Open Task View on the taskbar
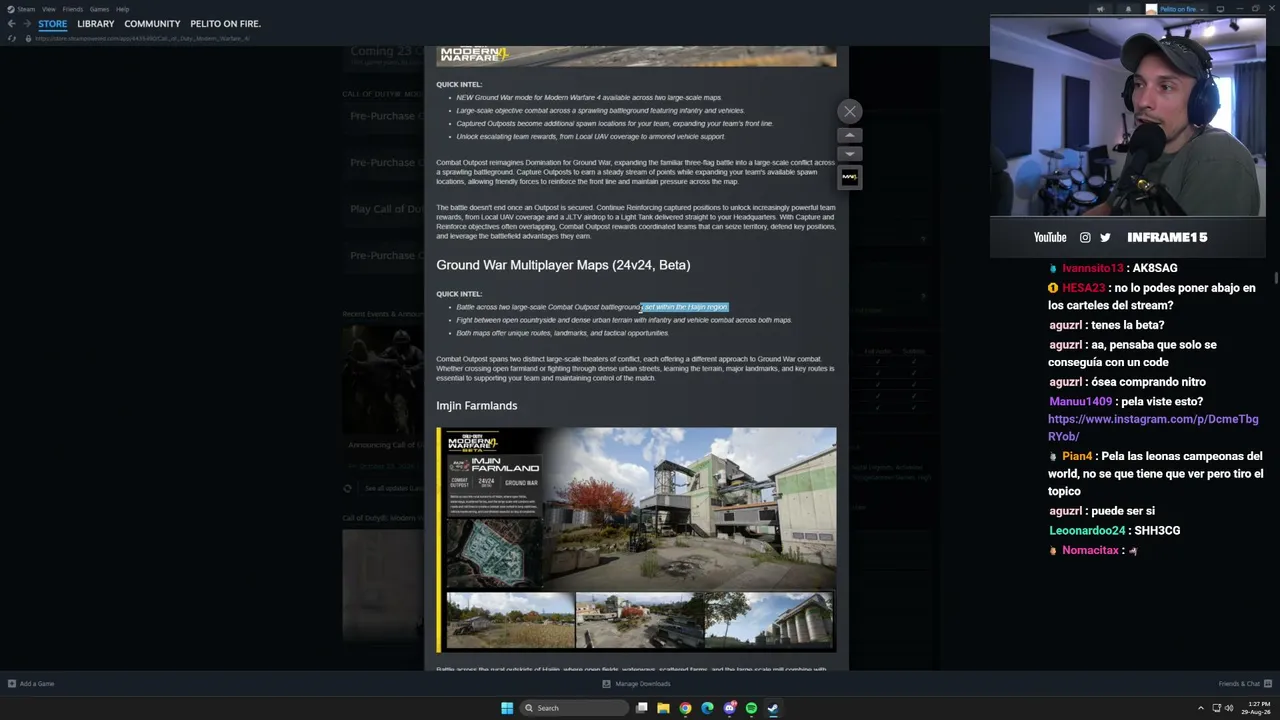This screenshot has height=720, width=1280. [x=641, y=708]
